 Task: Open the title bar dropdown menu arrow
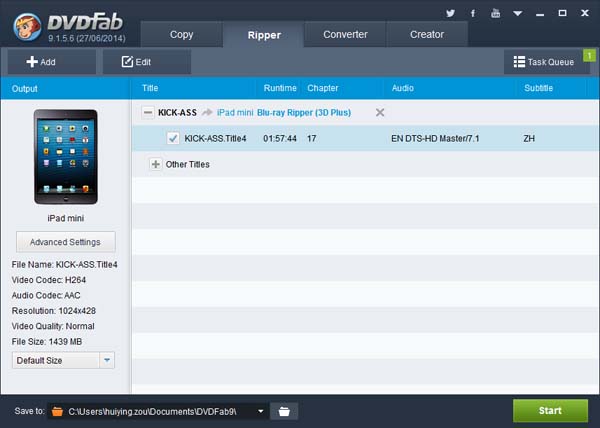coord(518,13)
